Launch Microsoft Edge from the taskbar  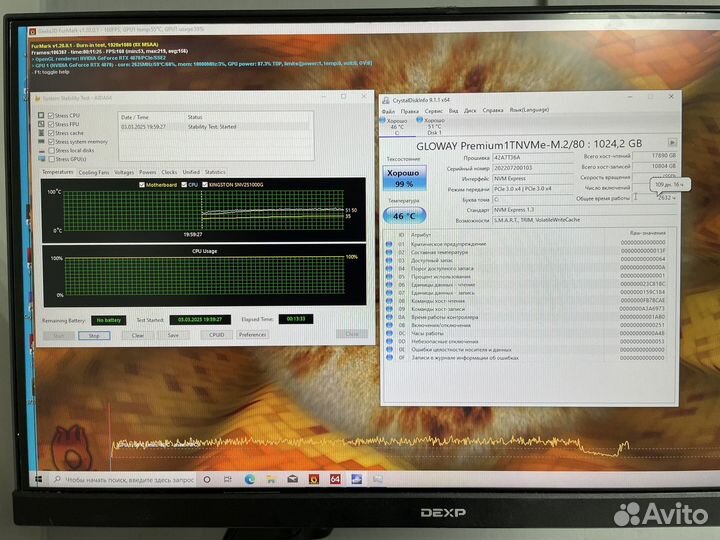click(249, 479)
